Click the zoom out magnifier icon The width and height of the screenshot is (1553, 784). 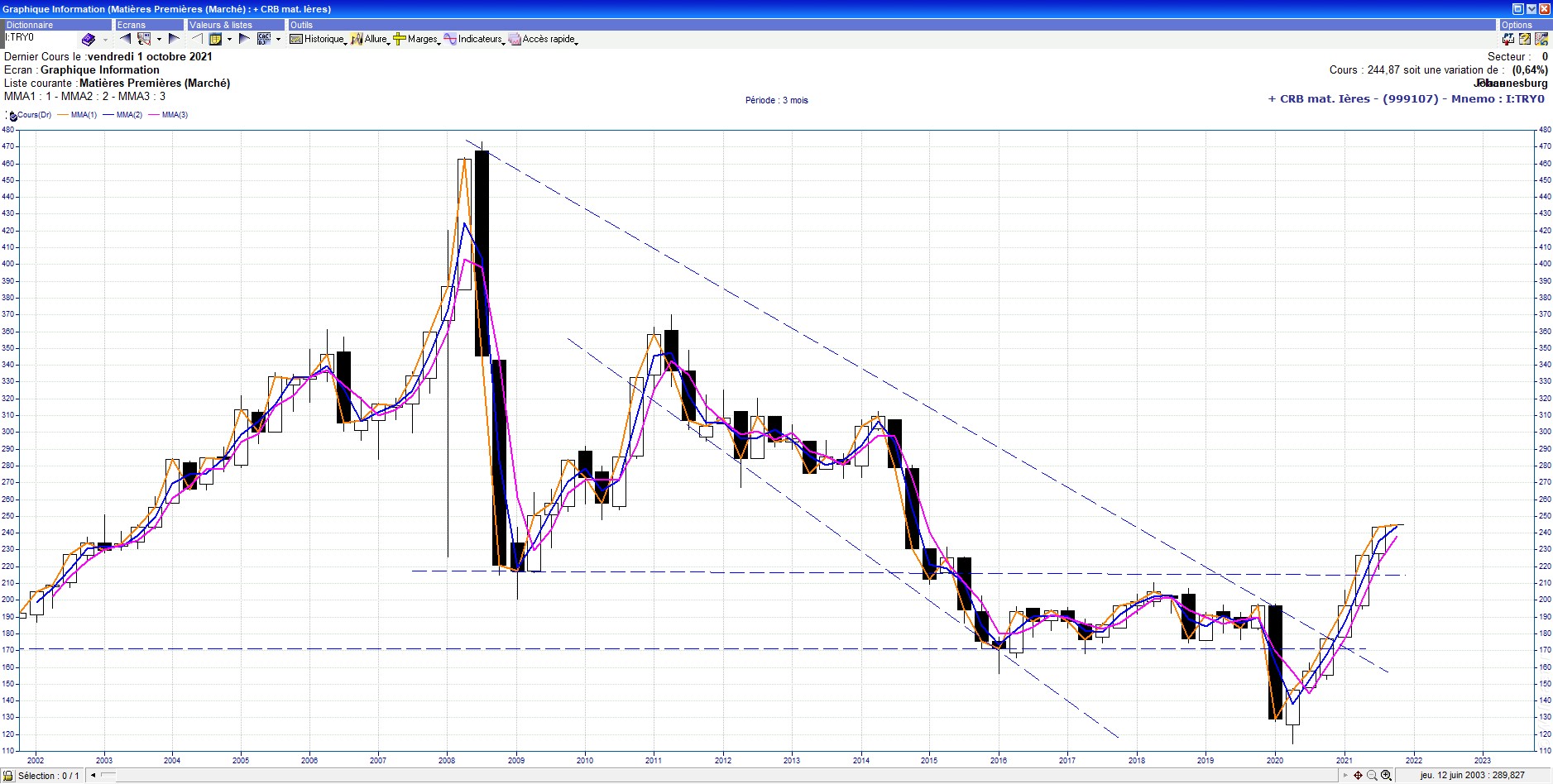pos(1372,775)
